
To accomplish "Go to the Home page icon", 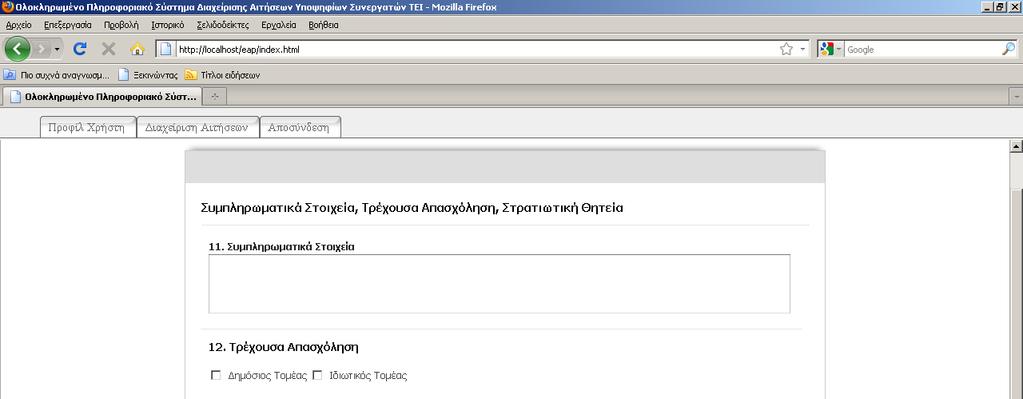I will (x=137, y=49).
